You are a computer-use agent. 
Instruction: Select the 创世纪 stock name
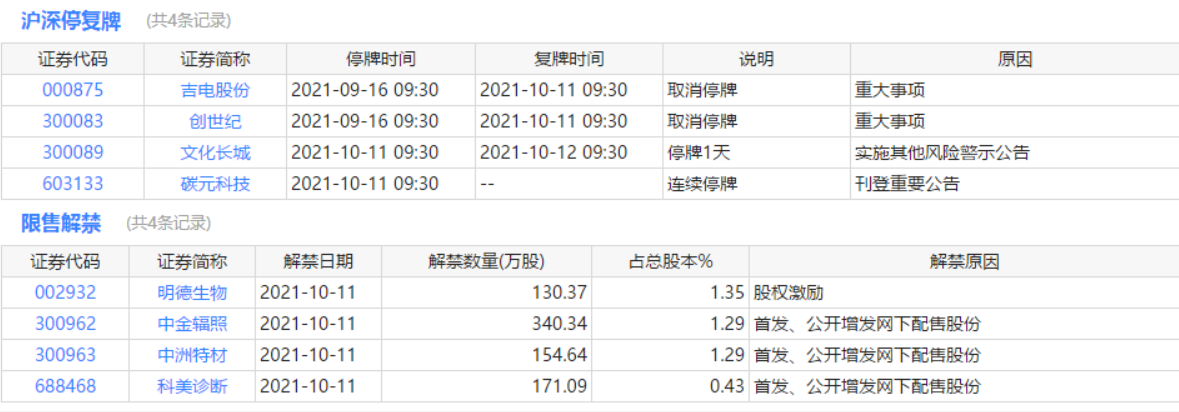pyautogui.click(x=215, y=122)
